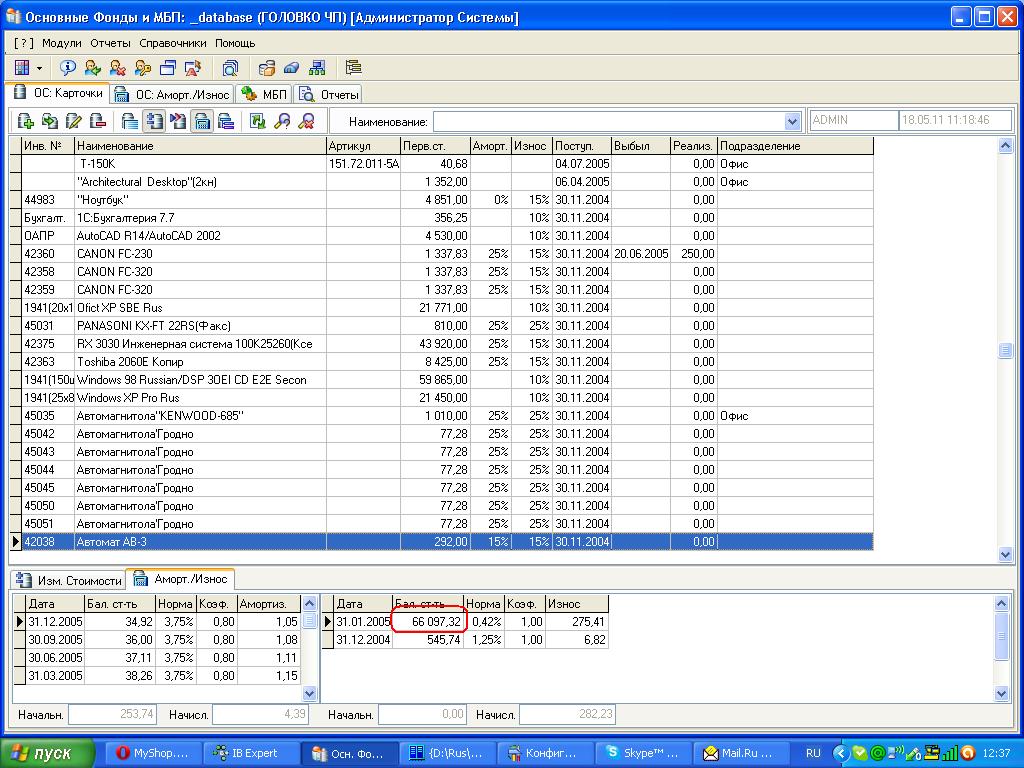The width and height of the screenshot is (1024, 768).
Task: Click the delete user icon in main toolbar
Action: [x=118, y=68]
